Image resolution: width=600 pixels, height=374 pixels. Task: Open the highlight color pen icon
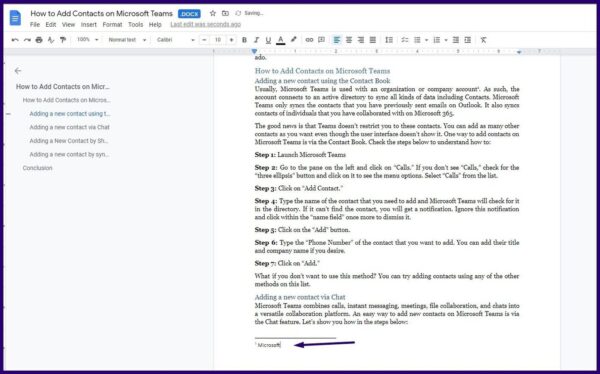(293, 40)
